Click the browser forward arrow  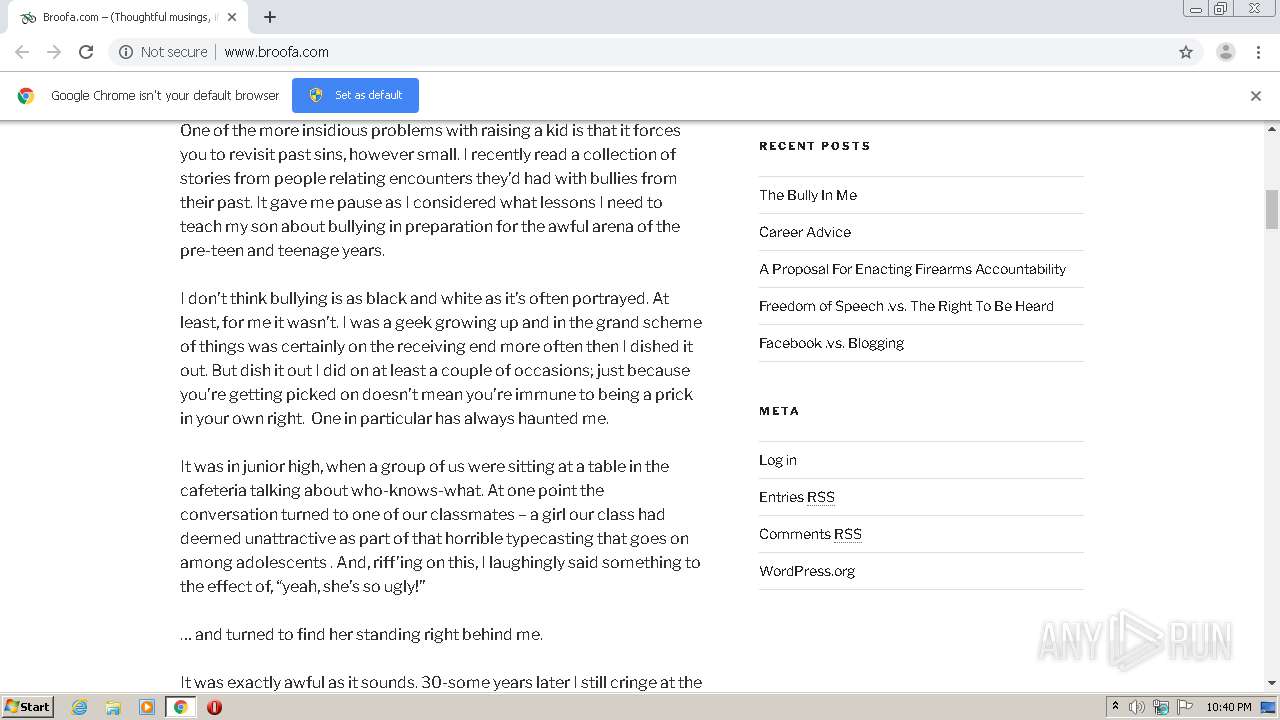pos(54,52)
